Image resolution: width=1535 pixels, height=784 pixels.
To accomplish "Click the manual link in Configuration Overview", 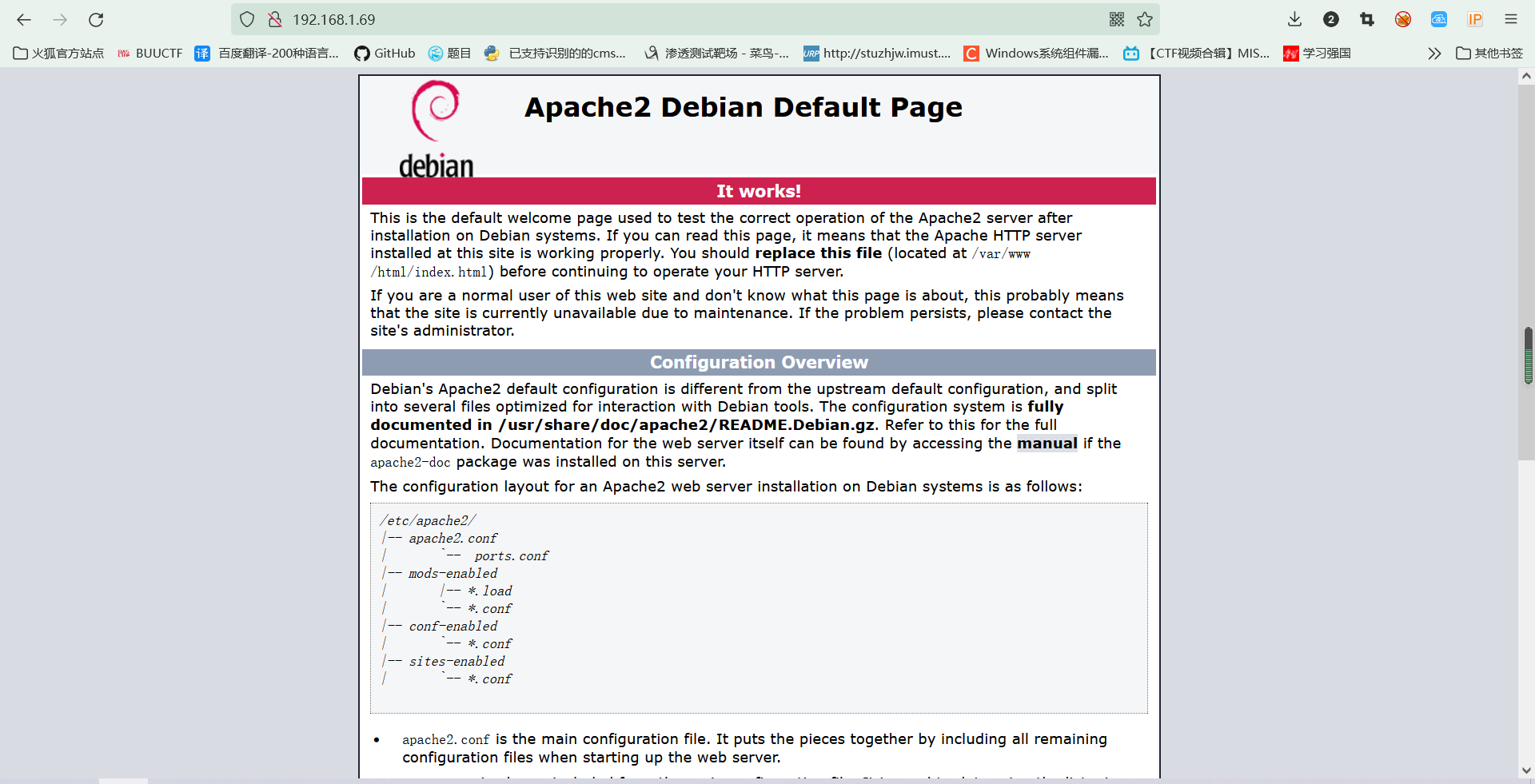I will pos(1047,444).
